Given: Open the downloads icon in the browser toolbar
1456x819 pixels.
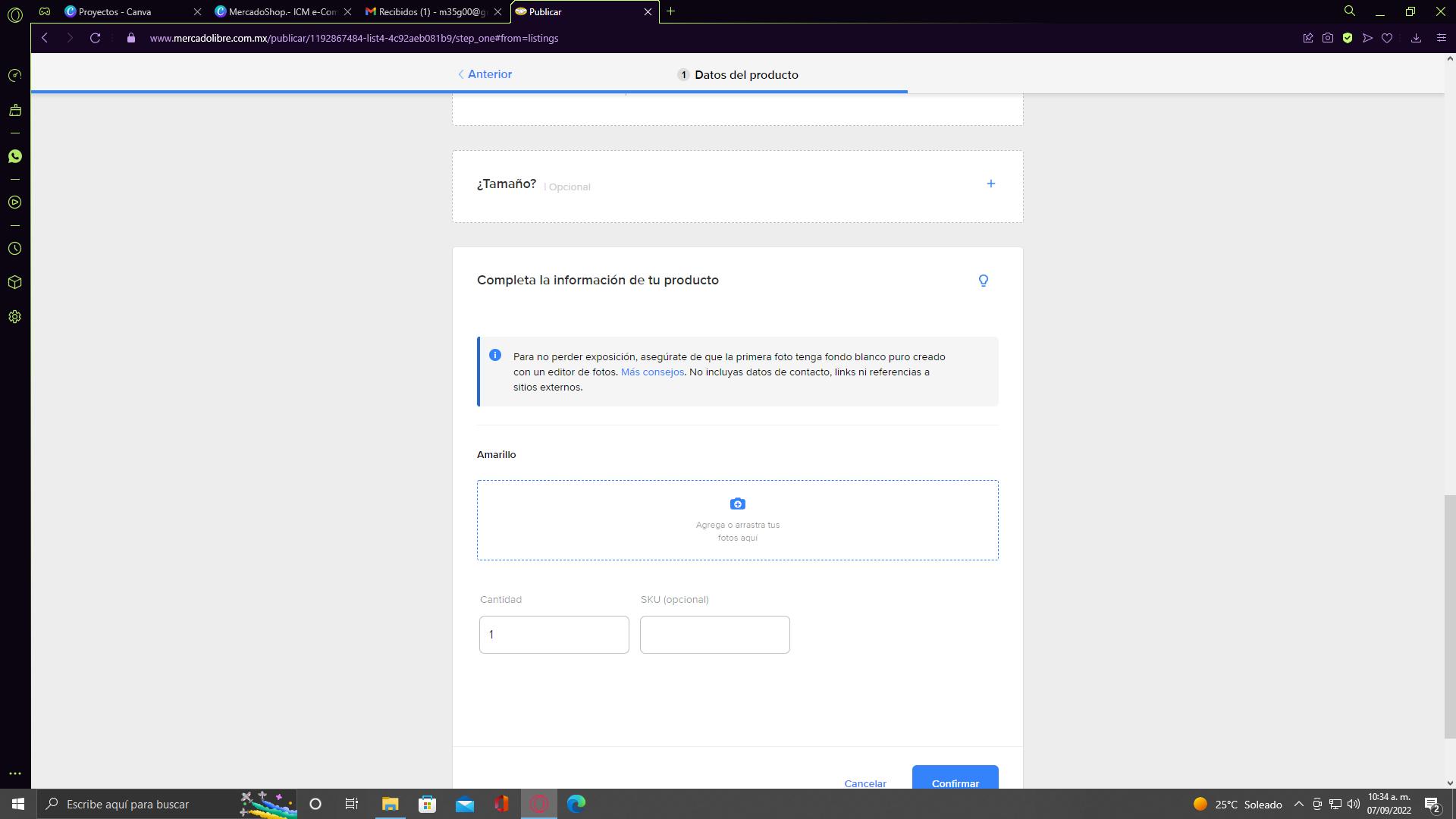Looking at the screenshot, I should pyautogui.click(x=1416, y=38).
